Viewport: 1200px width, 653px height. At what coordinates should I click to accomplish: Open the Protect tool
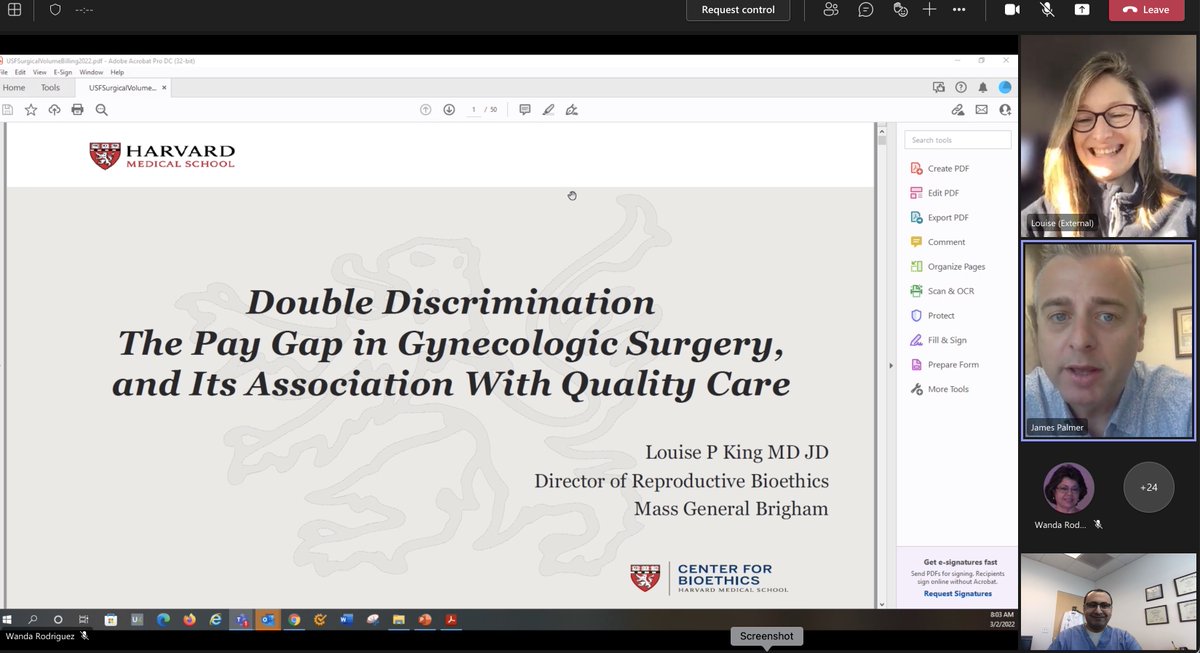(x=932, y=315)
